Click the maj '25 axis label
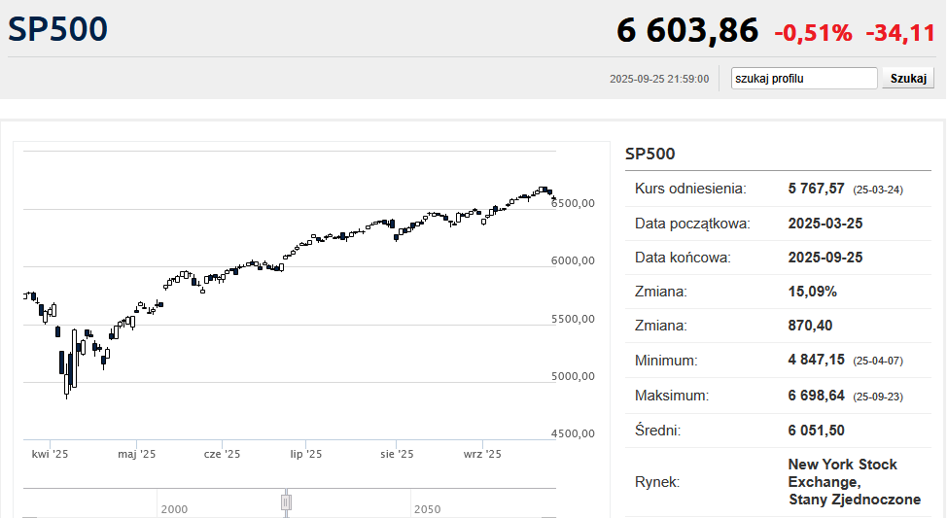 (137, 454)
